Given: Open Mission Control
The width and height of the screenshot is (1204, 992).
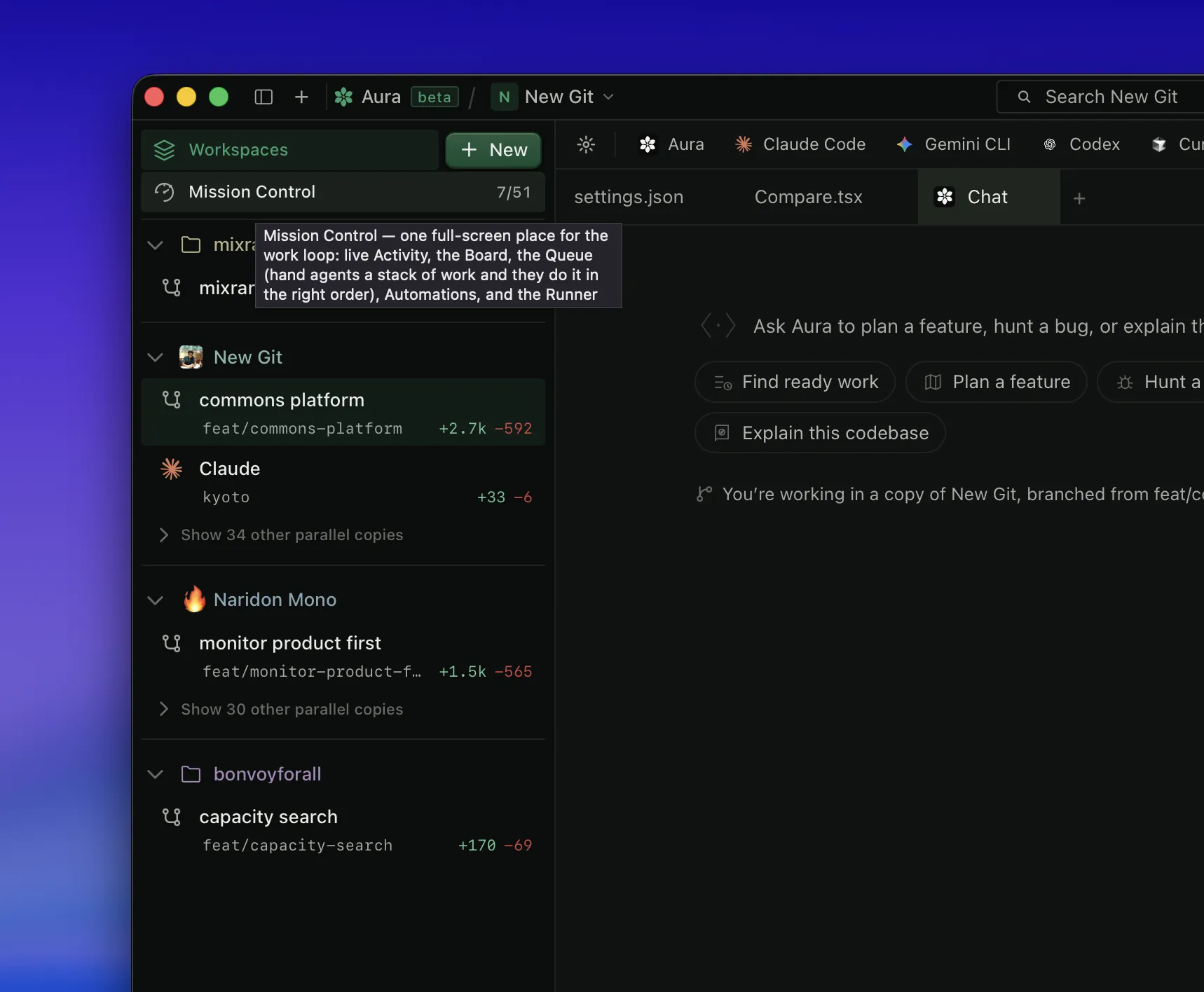Looking at the screenshot, I should (x=343, y=192).
